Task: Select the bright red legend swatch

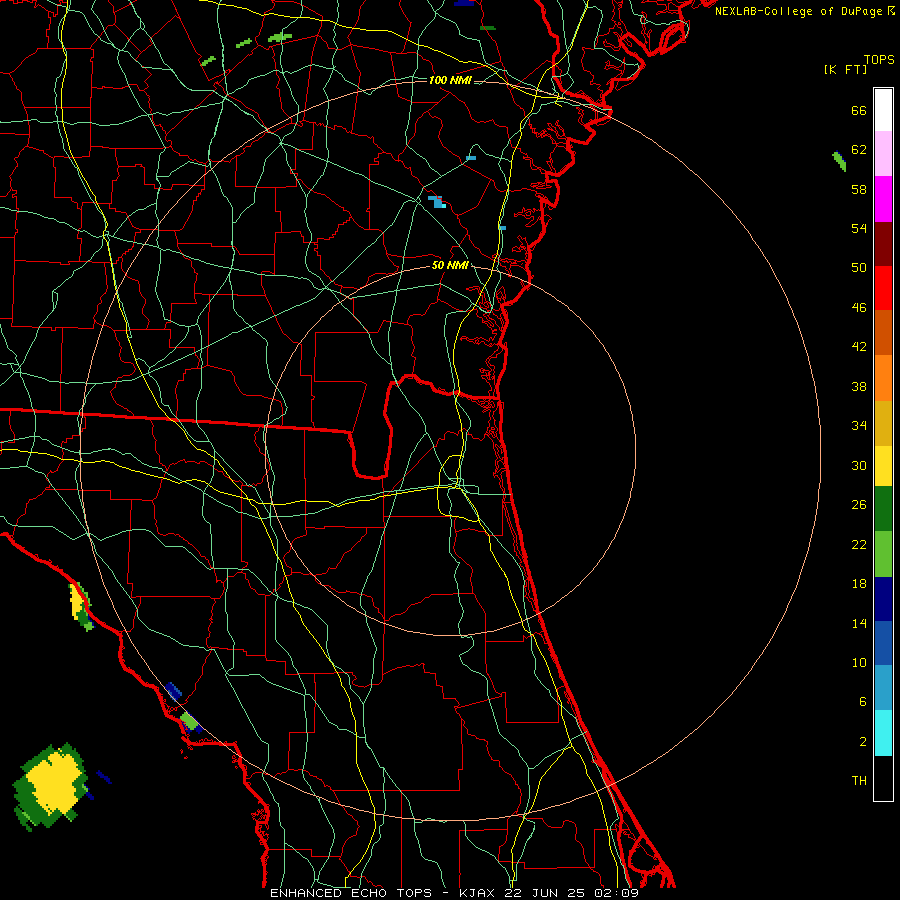Action: pos(883,288)
